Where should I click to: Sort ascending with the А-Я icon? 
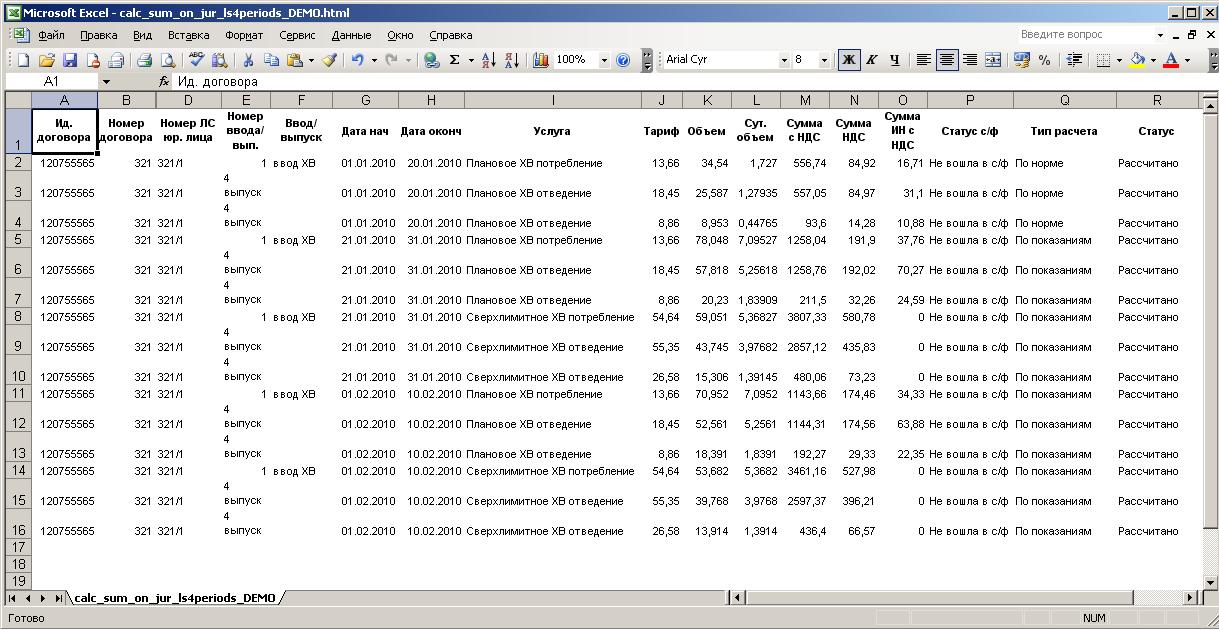coord(488,60)
